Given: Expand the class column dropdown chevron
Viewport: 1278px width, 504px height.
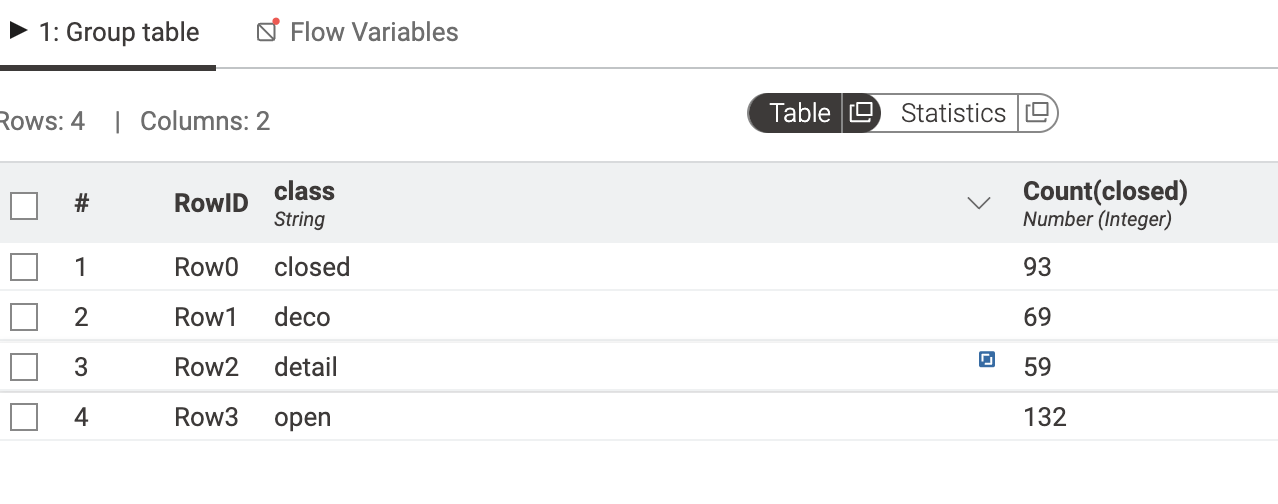Looking at the screenshot, I should 979,203.
